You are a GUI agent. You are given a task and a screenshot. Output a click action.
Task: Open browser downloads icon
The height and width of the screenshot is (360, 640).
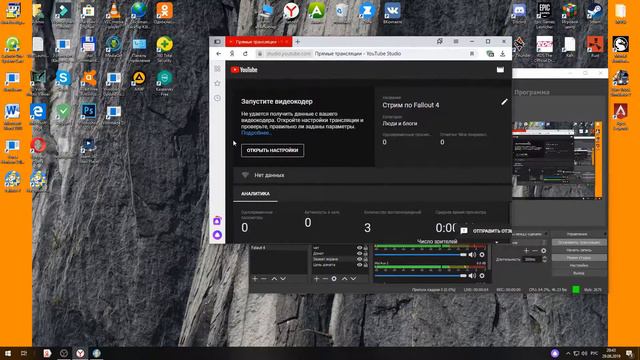pos(502,53)
